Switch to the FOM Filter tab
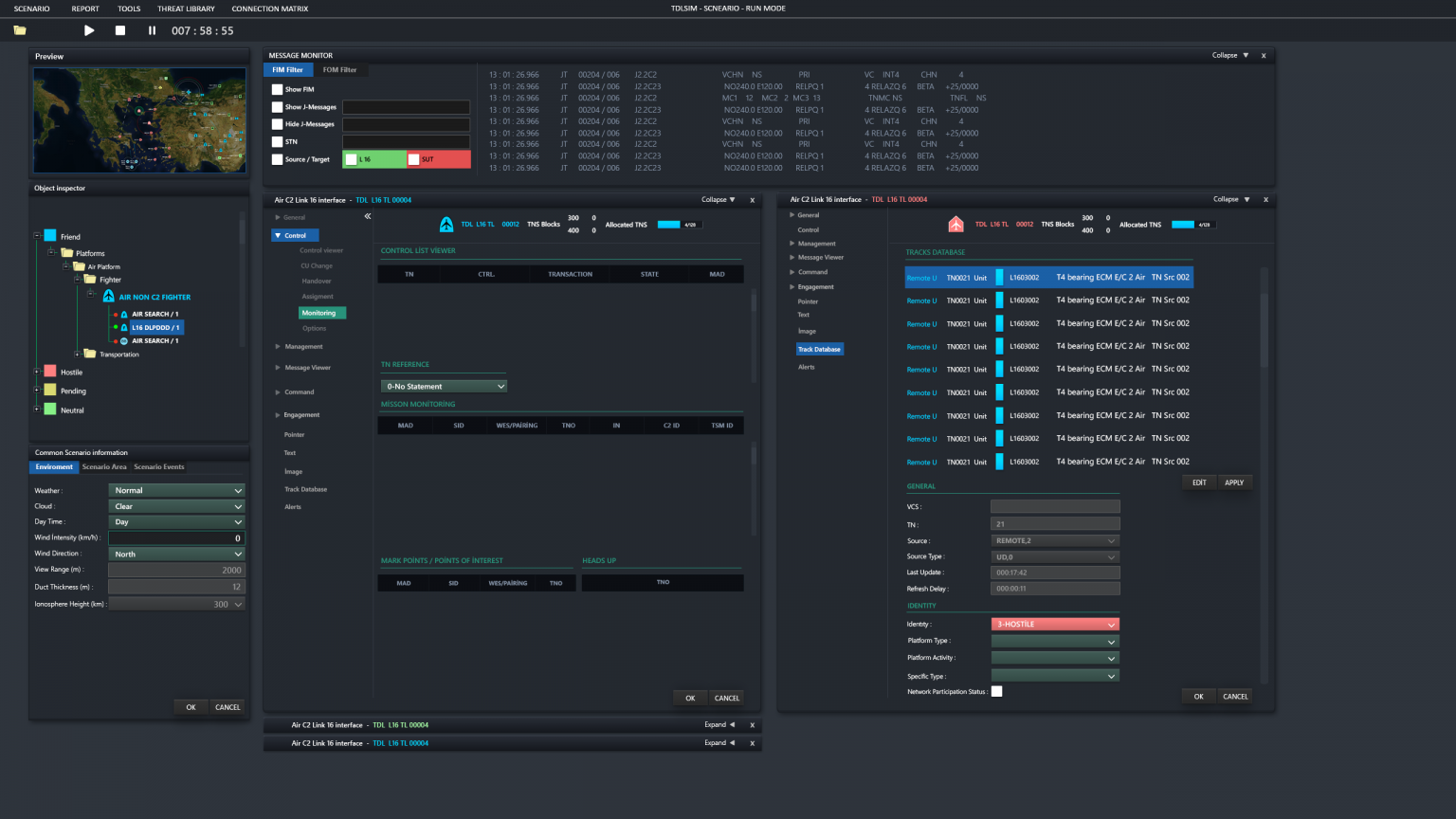The image size is (1456, 819). coord(340,69)
